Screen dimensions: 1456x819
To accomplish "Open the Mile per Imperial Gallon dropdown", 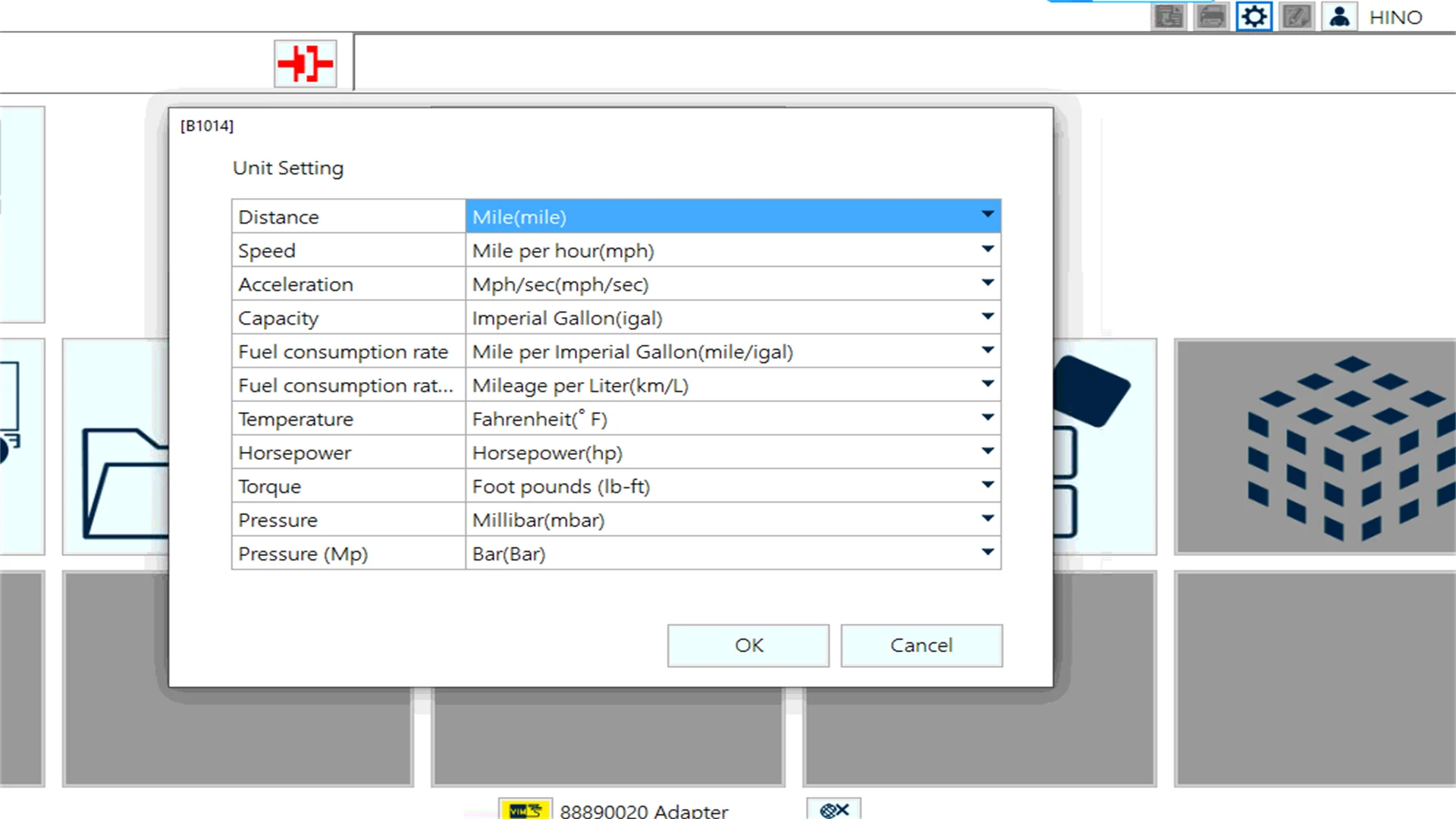I will click(x=733, y=351).
